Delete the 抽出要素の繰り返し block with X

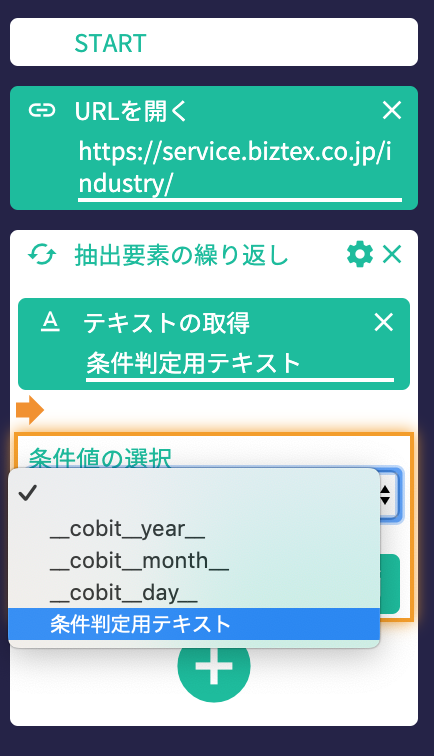(x=392, y=254)
